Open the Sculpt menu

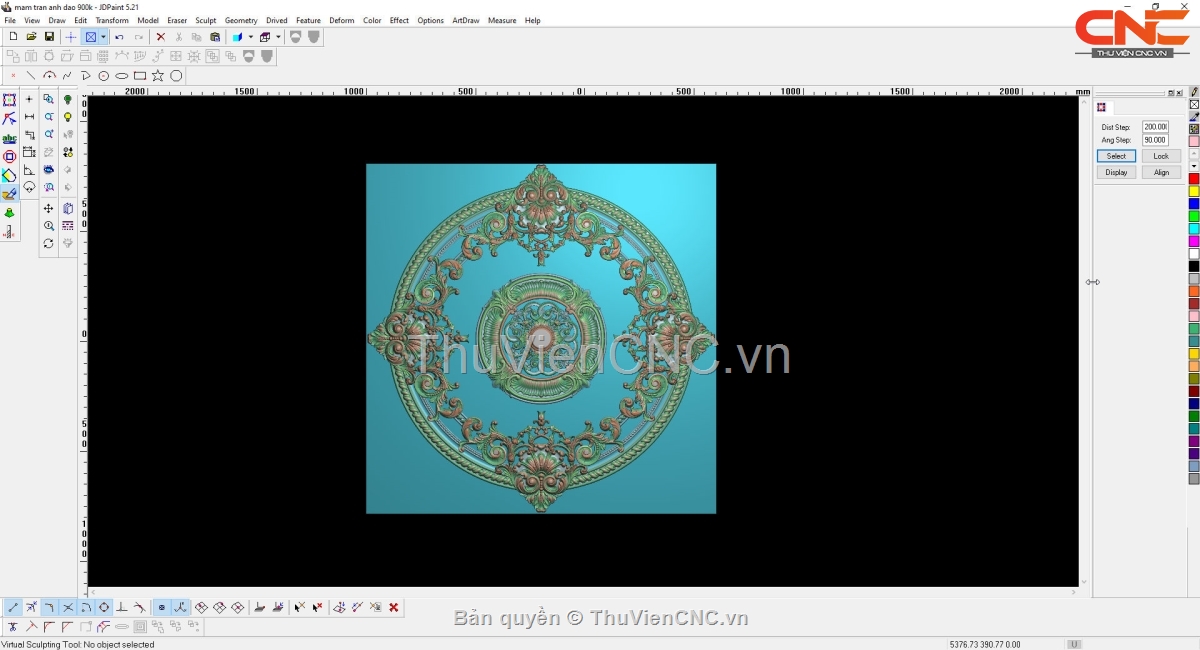(206, 20)
